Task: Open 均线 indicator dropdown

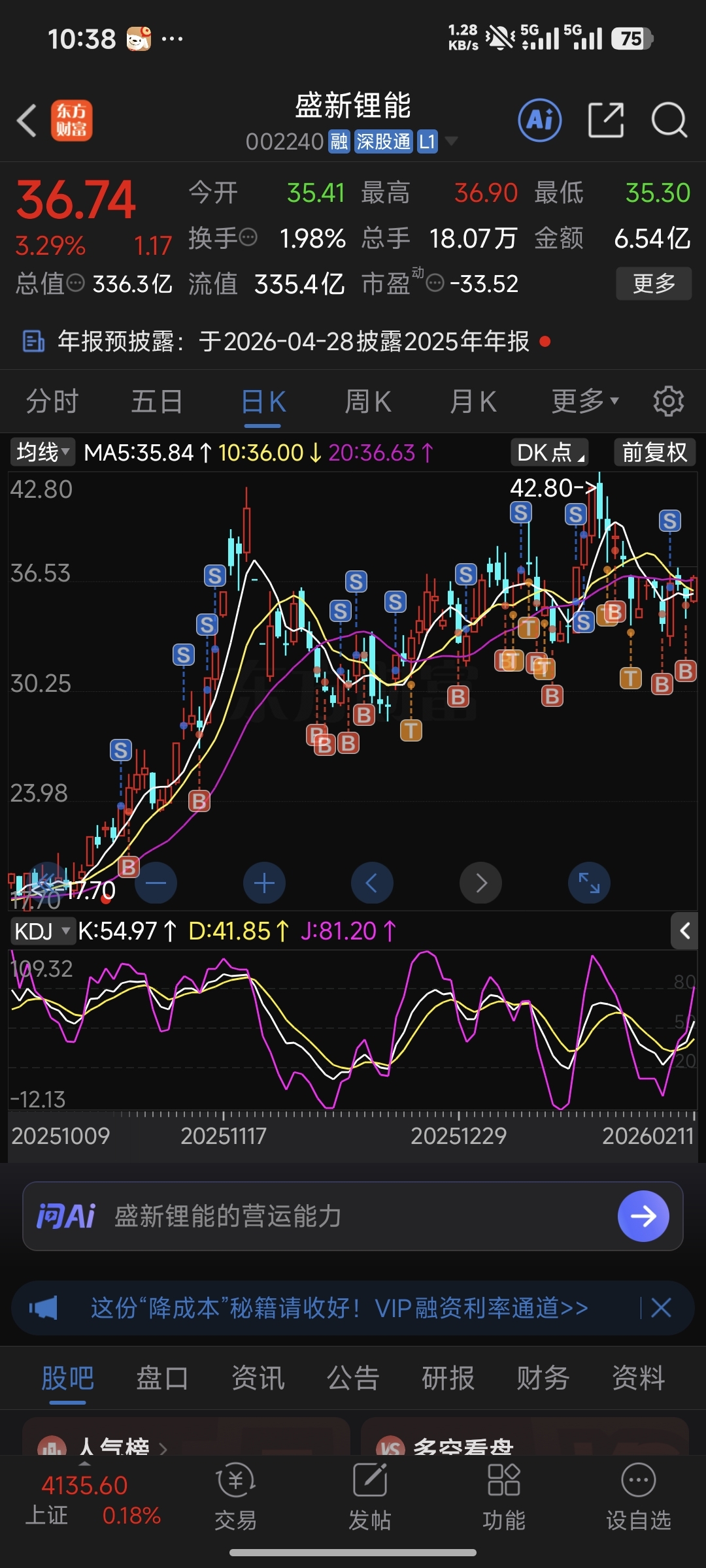Action: pos(42,452)
